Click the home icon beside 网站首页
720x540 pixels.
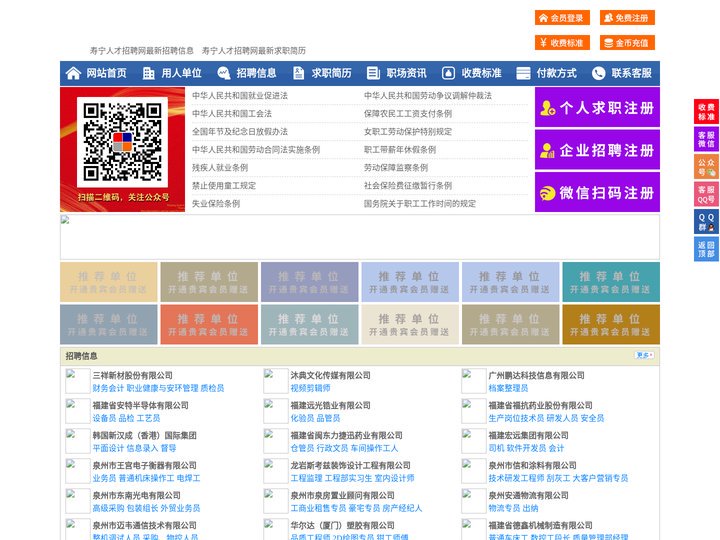tap(73, 73)
